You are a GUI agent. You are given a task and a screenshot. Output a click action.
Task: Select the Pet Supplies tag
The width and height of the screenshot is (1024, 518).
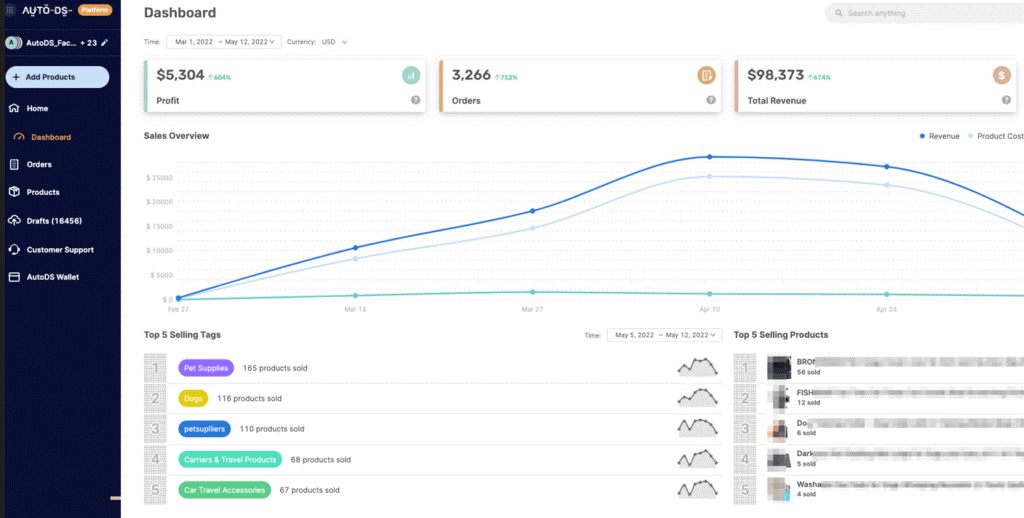[206, 368]
